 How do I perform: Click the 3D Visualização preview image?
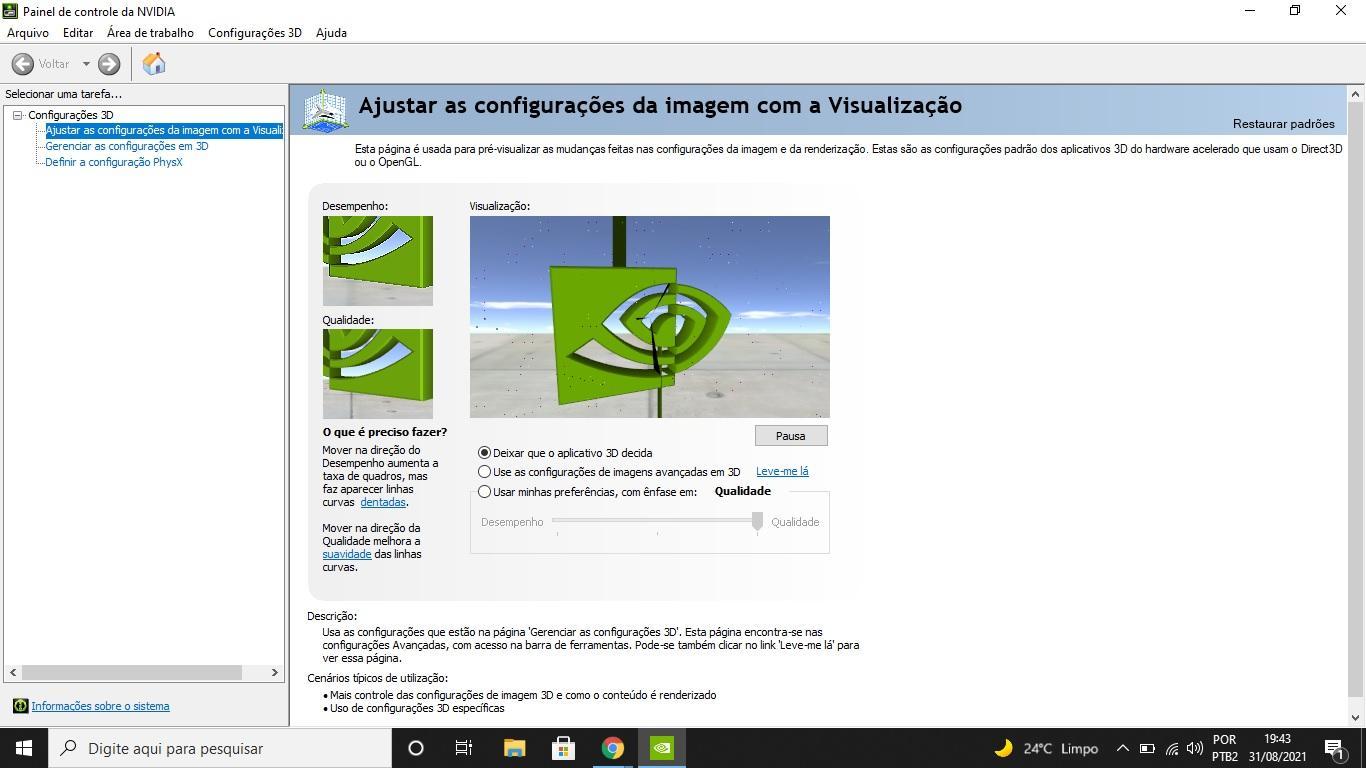tap(650, 317)
